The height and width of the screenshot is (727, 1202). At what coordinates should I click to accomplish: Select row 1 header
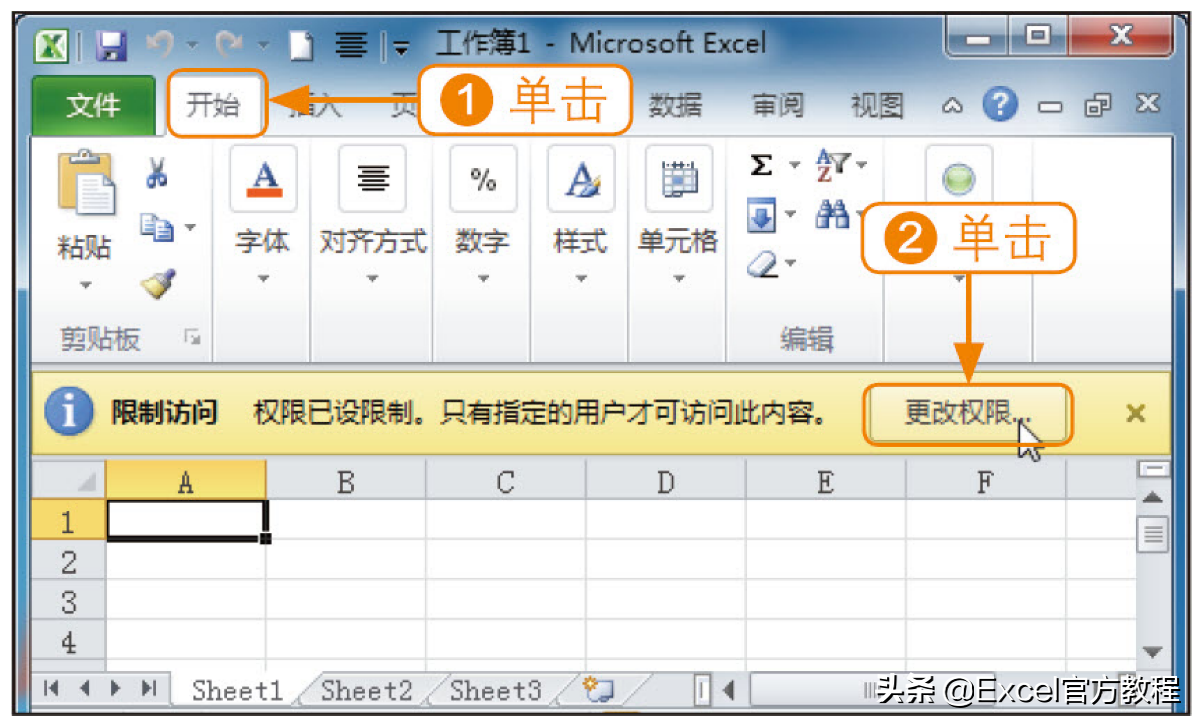click(x=69, y=521)
